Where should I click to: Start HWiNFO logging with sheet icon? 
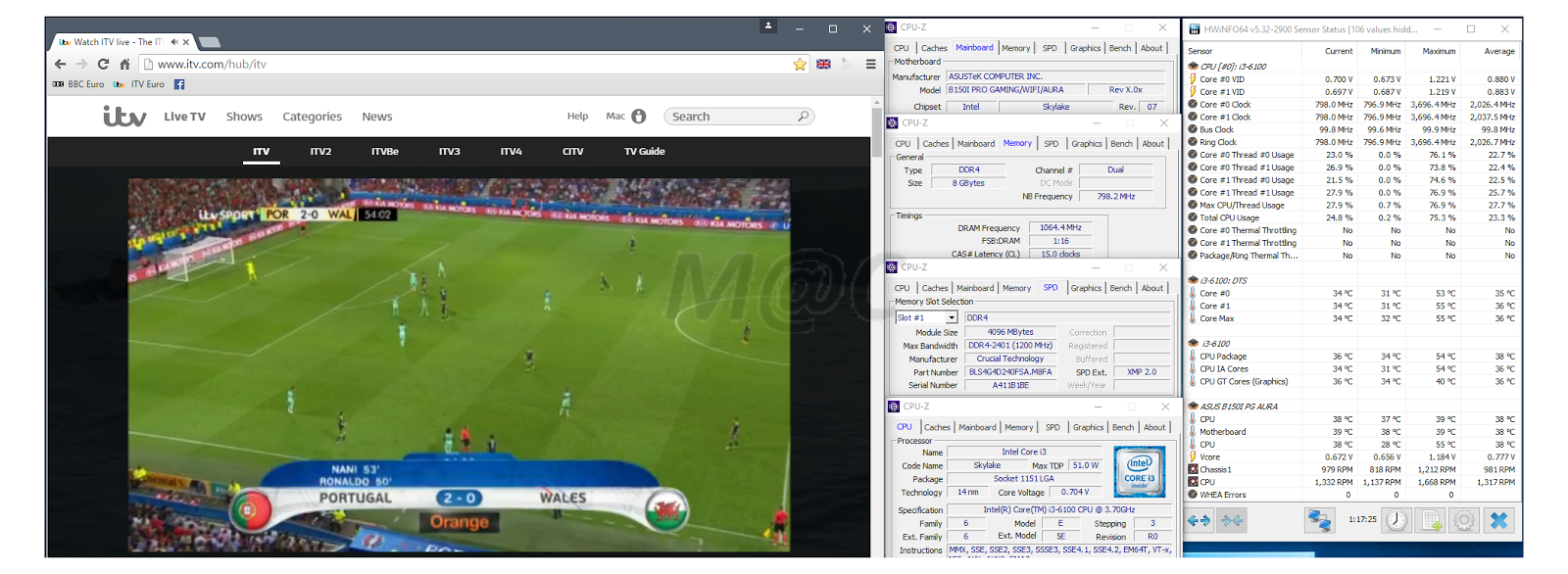click(1431, 521)
